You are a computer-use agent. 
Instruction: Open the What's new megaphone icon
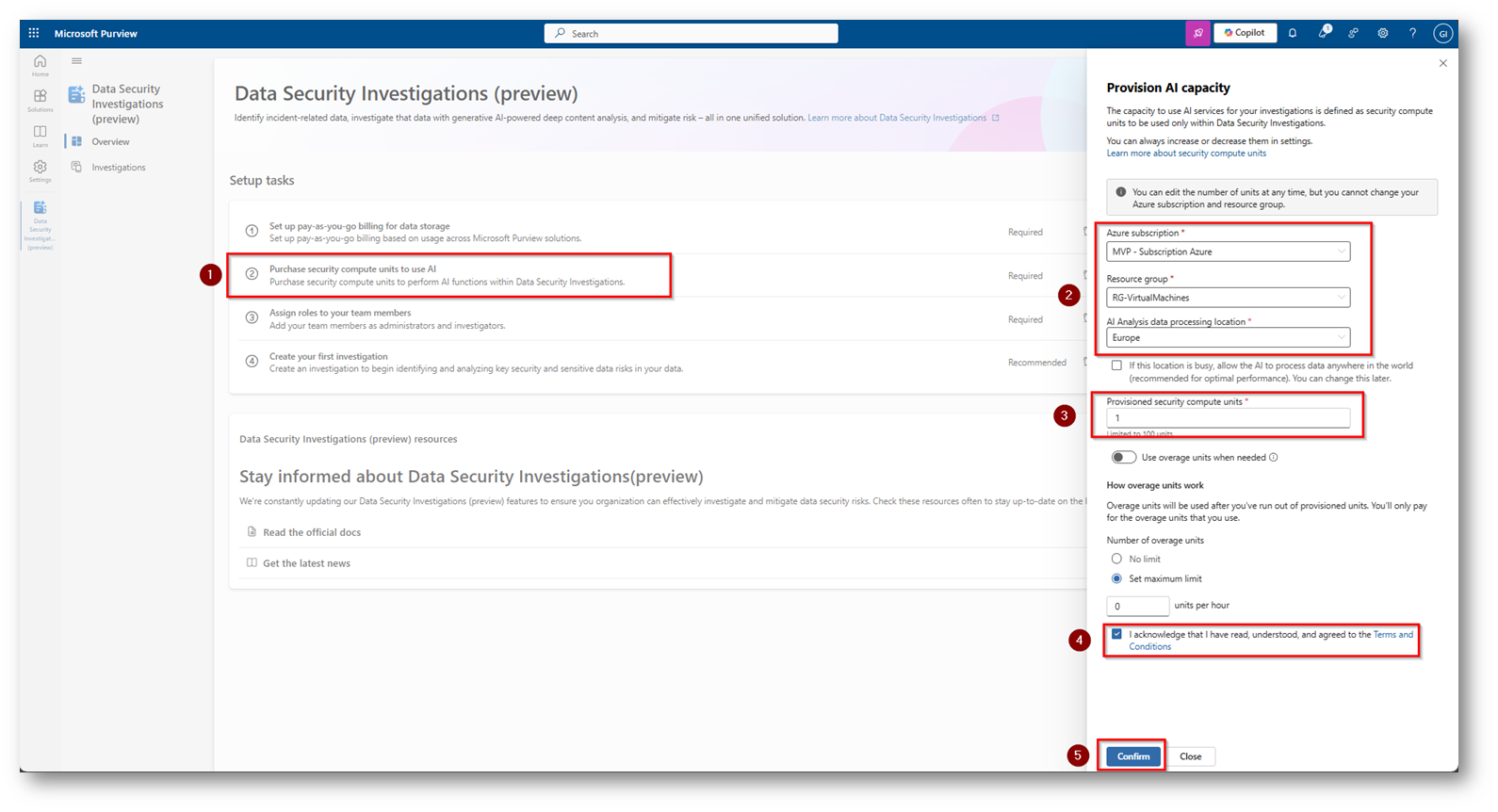[x=1324, y=33]
